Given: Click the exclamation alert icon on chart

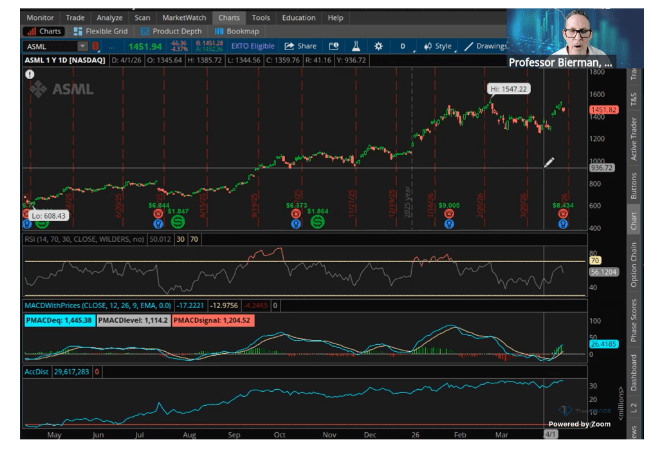Looking at the screenshot, I should 30,74.
